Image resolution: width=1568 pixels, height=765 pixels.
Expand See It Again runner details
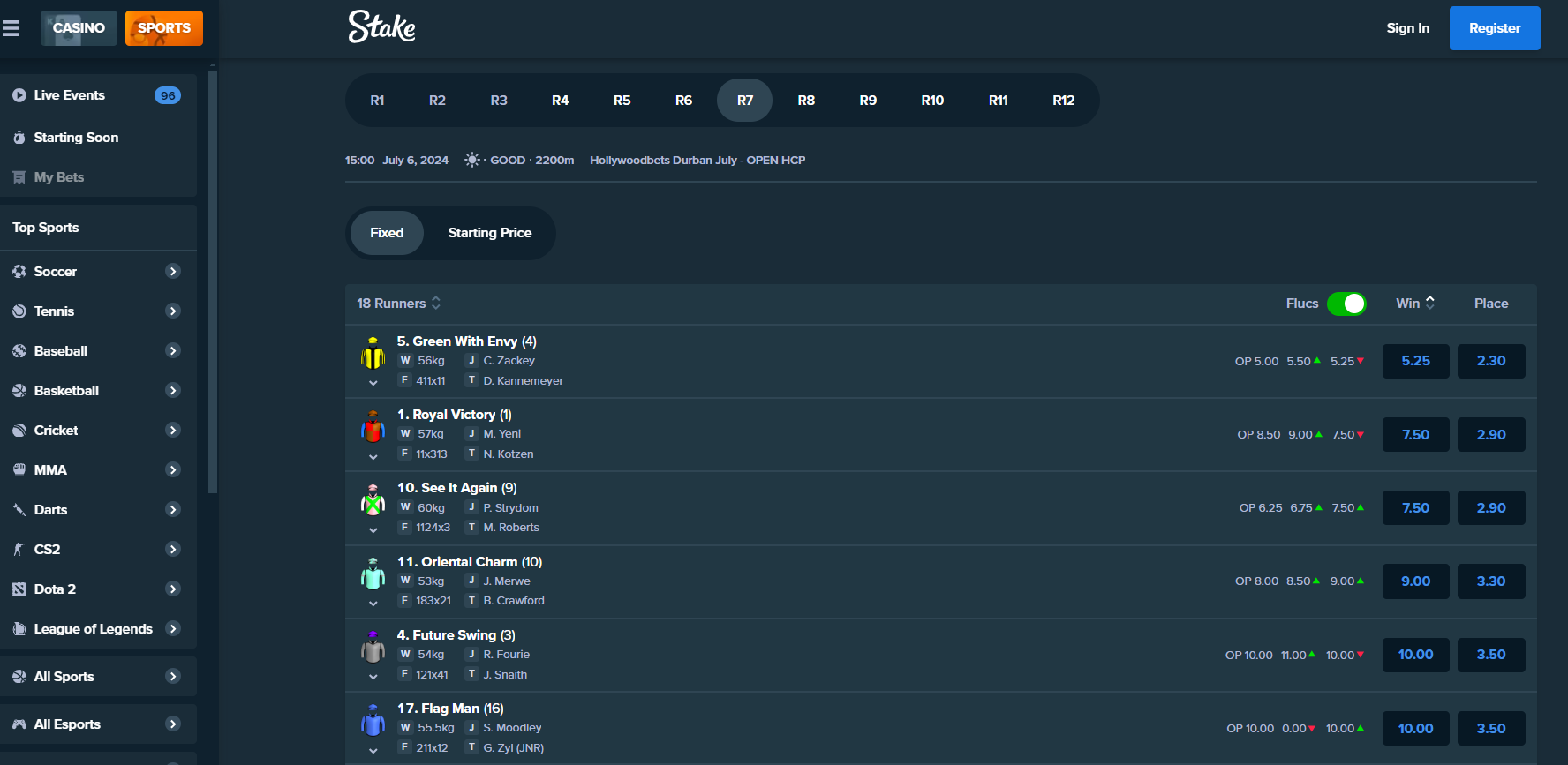point(373,530)
